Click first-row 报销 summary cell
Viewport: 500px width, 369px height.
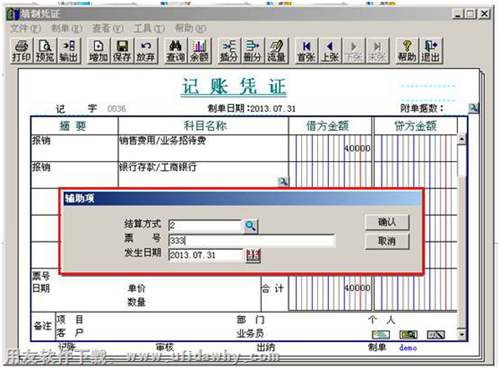click(x=74, y=148)
